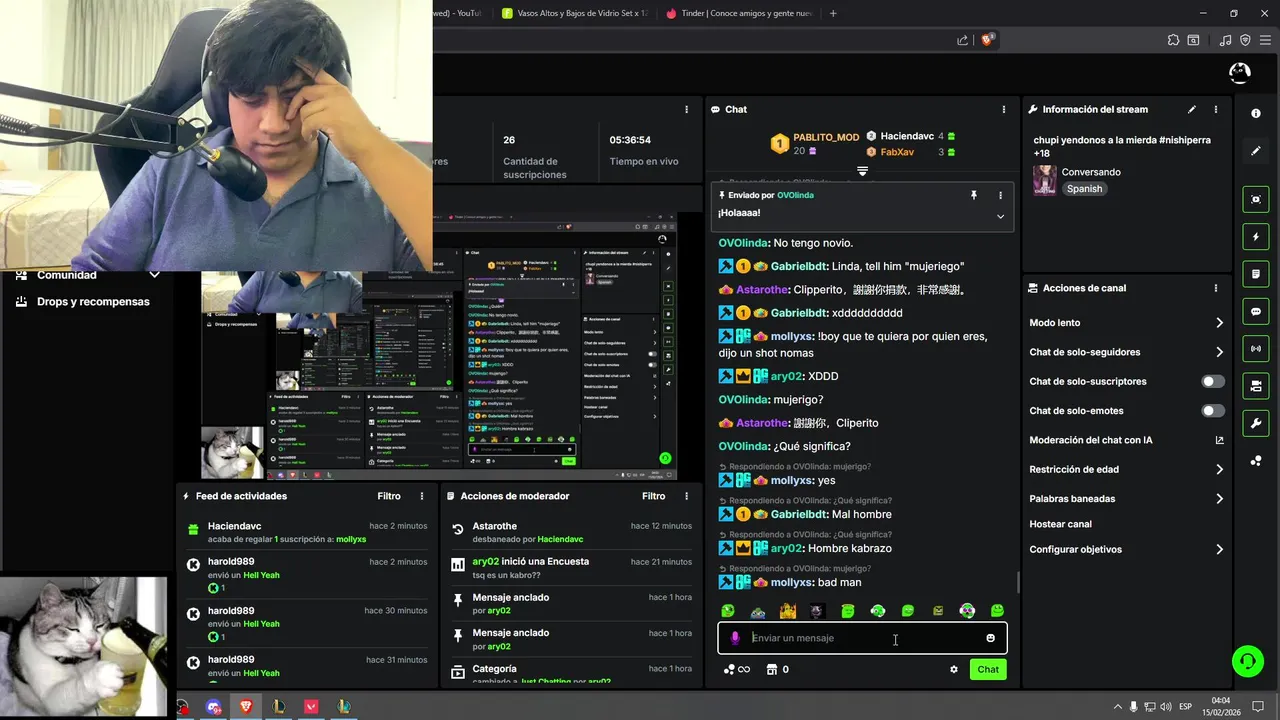Open Acciones de moderador three-dot menu
This screenshot has height=720, width=1280.
[x=686, y=496]
